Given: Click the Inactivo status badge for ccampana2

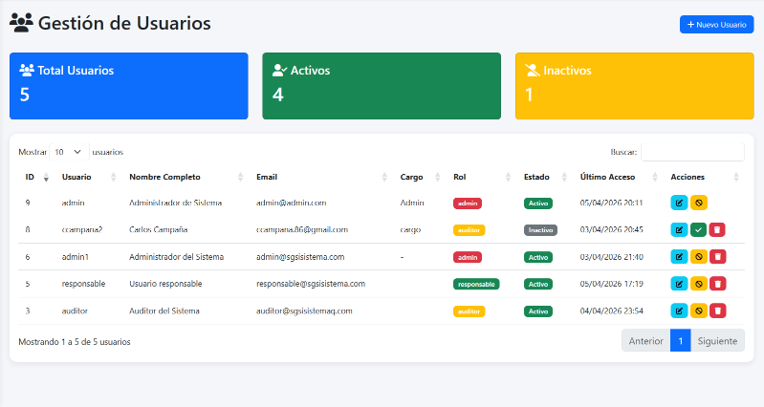Looking at the screenshot, I should click(540, 230).
